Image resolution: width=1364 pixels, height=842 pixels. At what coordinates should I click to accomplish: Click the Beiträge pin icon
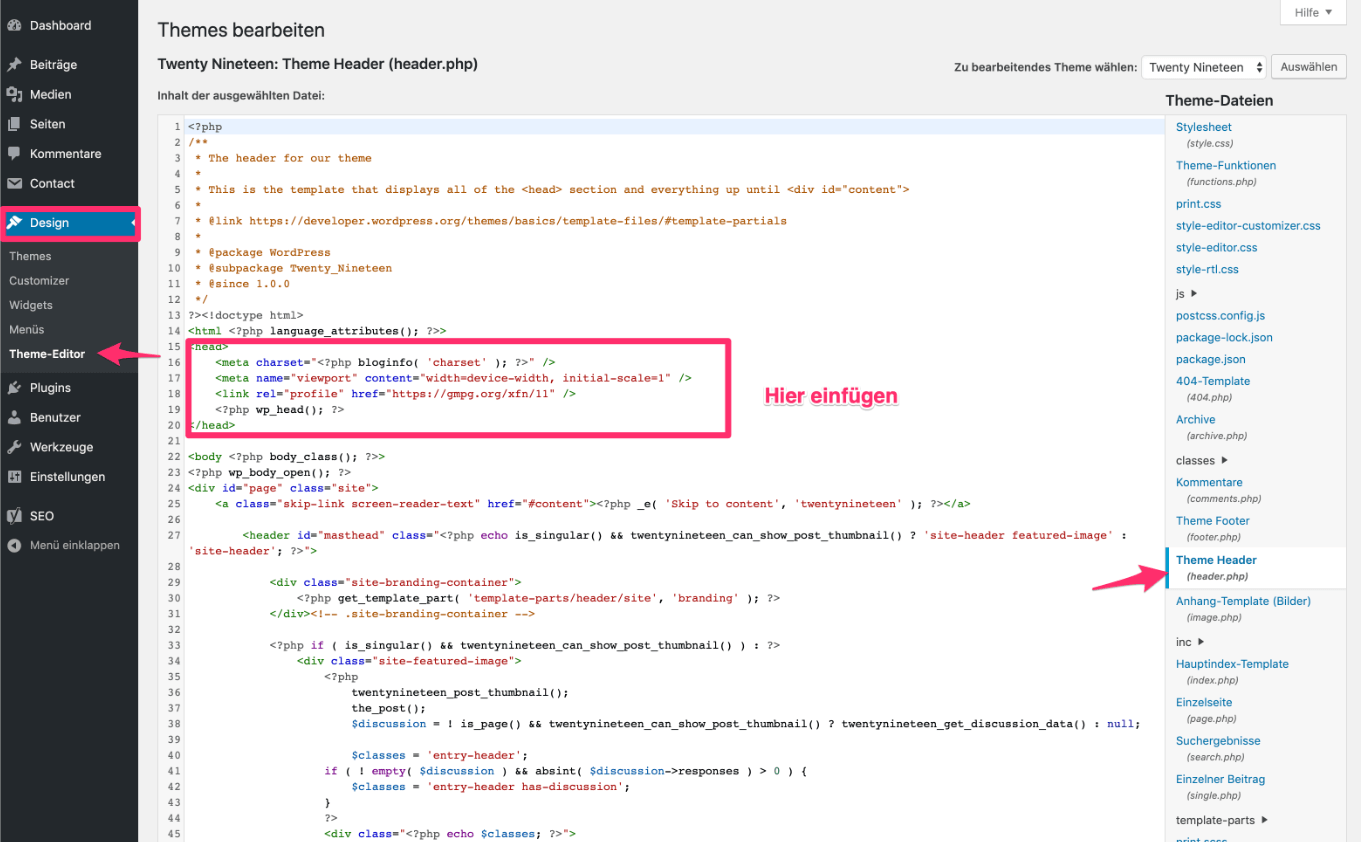14,65
